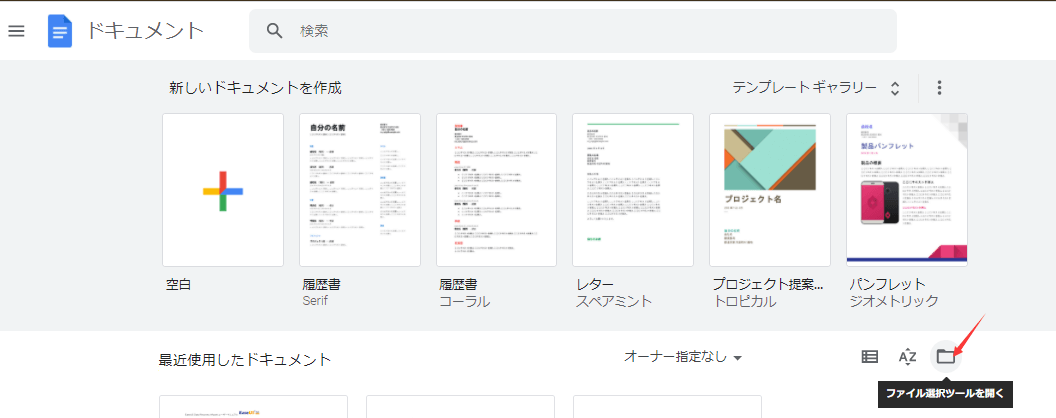Viewport: 1056px width, 418px height.
Task: Open the file picker folder icon
Action: coord(946,357)
